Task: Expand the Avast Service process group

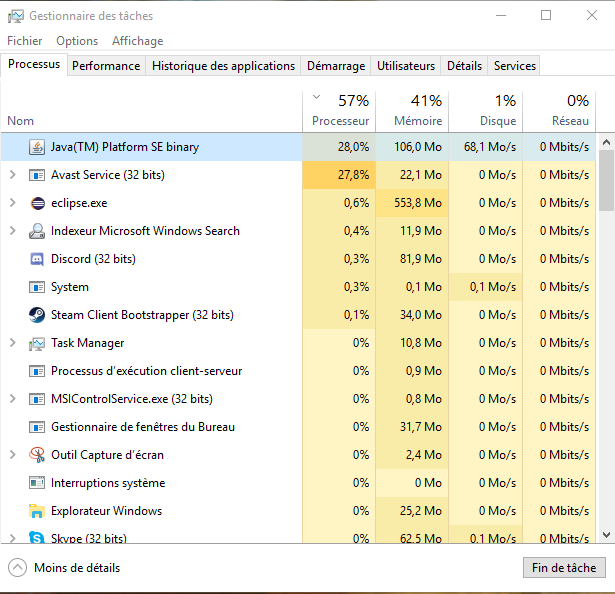Action: [x=12, y=175]
